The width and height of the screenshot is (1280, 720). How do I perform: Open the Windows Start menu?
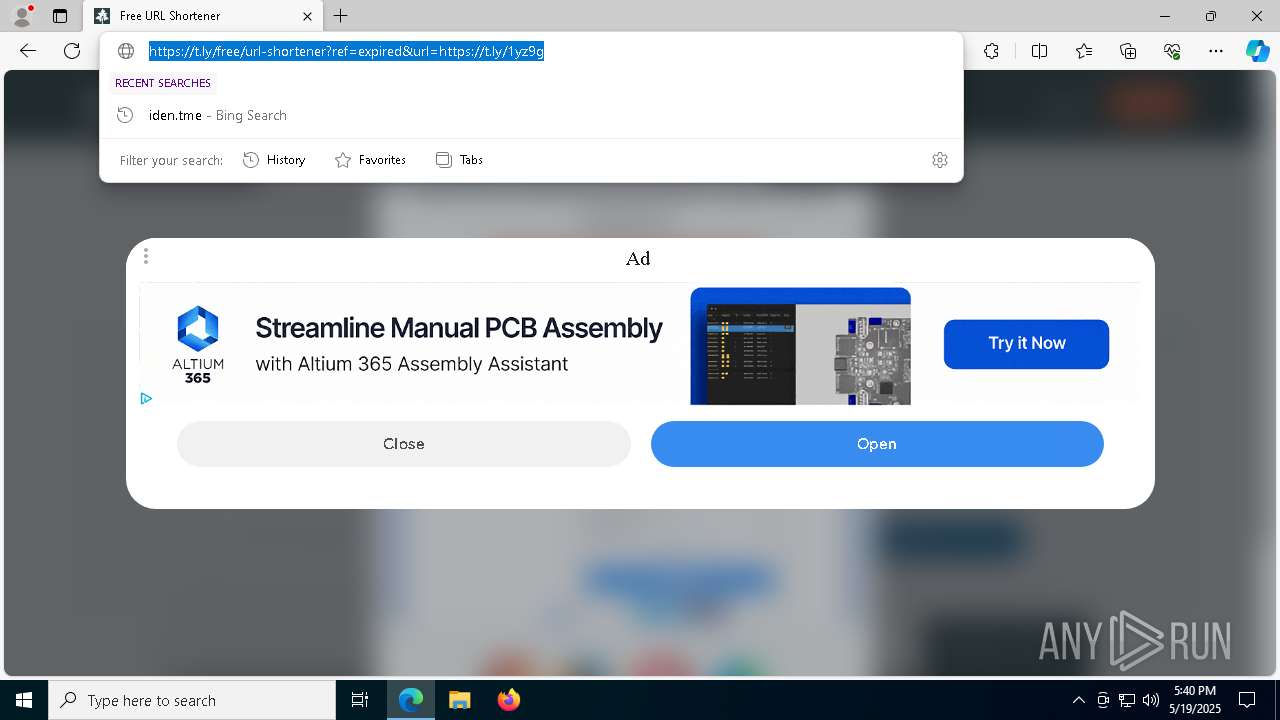tap(24, 700)
